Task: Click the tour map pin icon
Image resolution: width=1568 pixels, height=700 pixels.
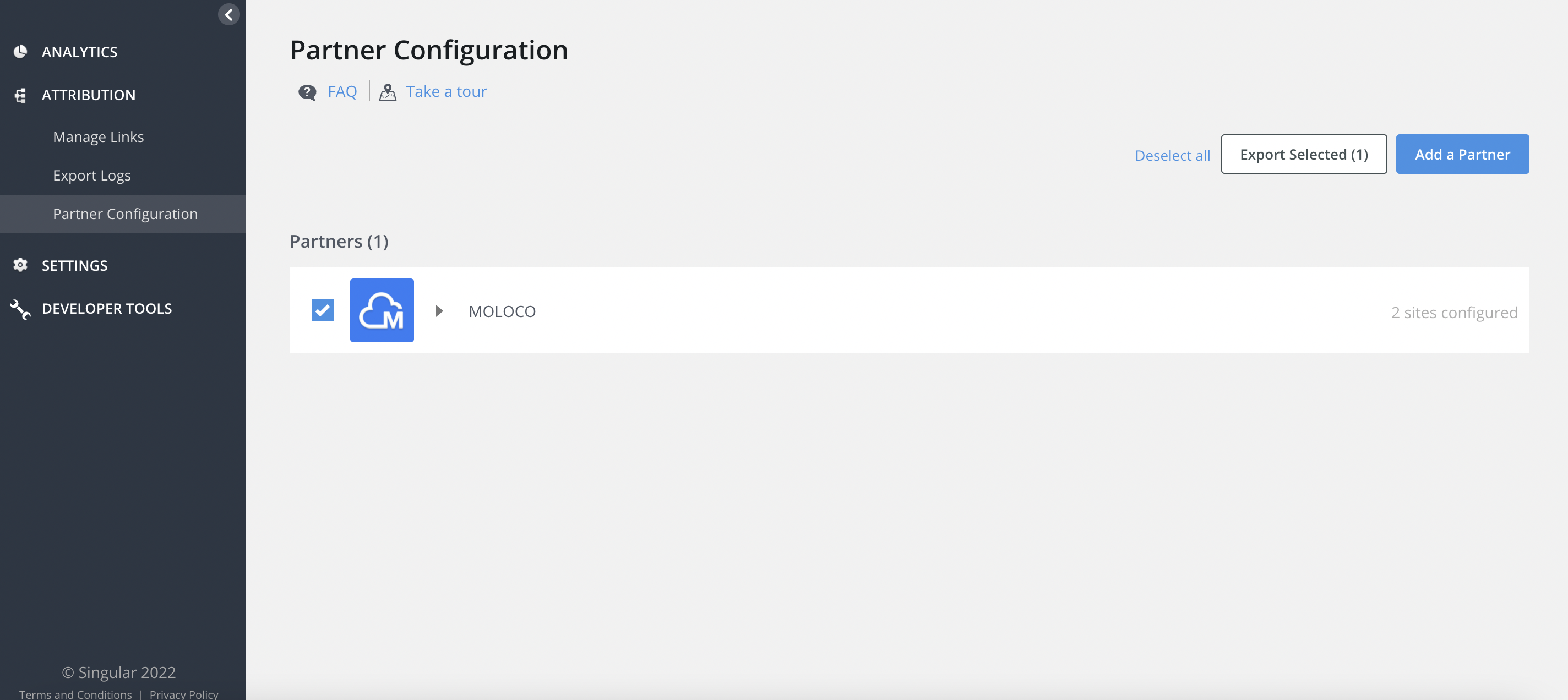Action: pyautogui.click(x=388, y=92)
